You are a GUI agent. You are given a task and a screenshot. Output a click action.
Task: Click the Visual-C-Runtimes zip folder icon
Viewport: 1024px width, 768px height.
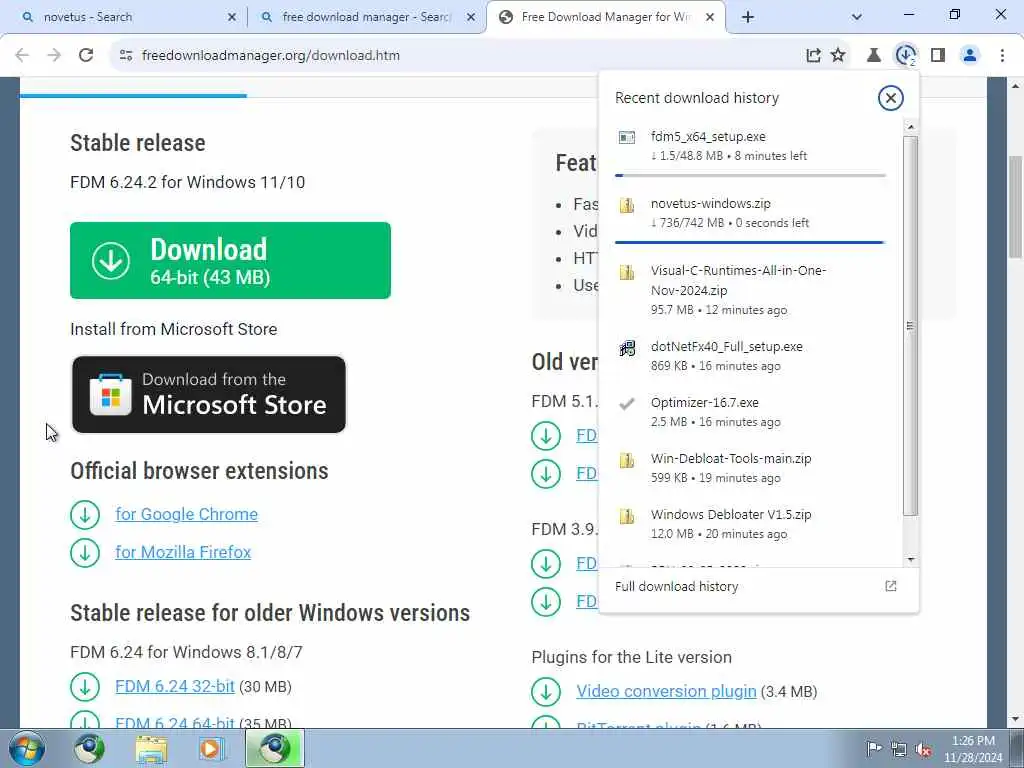[x=627, y=272]
